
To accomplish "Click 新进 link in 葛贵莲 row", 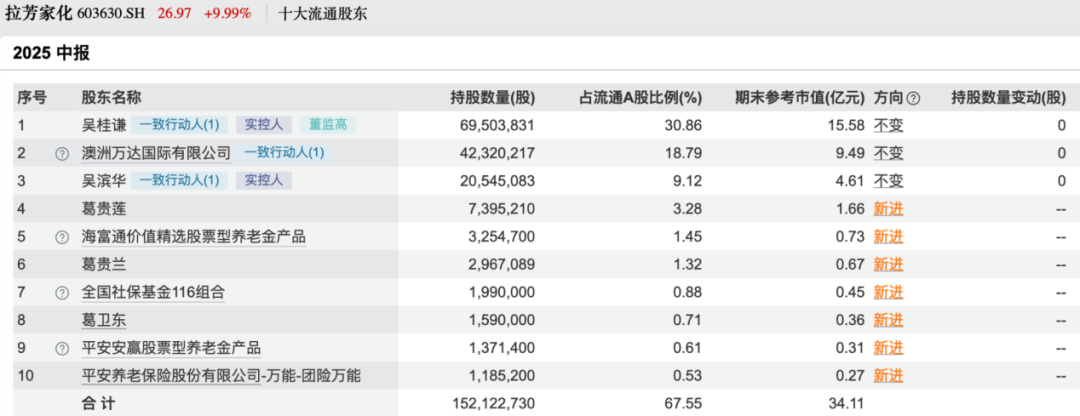I will (x=888, y=209).
